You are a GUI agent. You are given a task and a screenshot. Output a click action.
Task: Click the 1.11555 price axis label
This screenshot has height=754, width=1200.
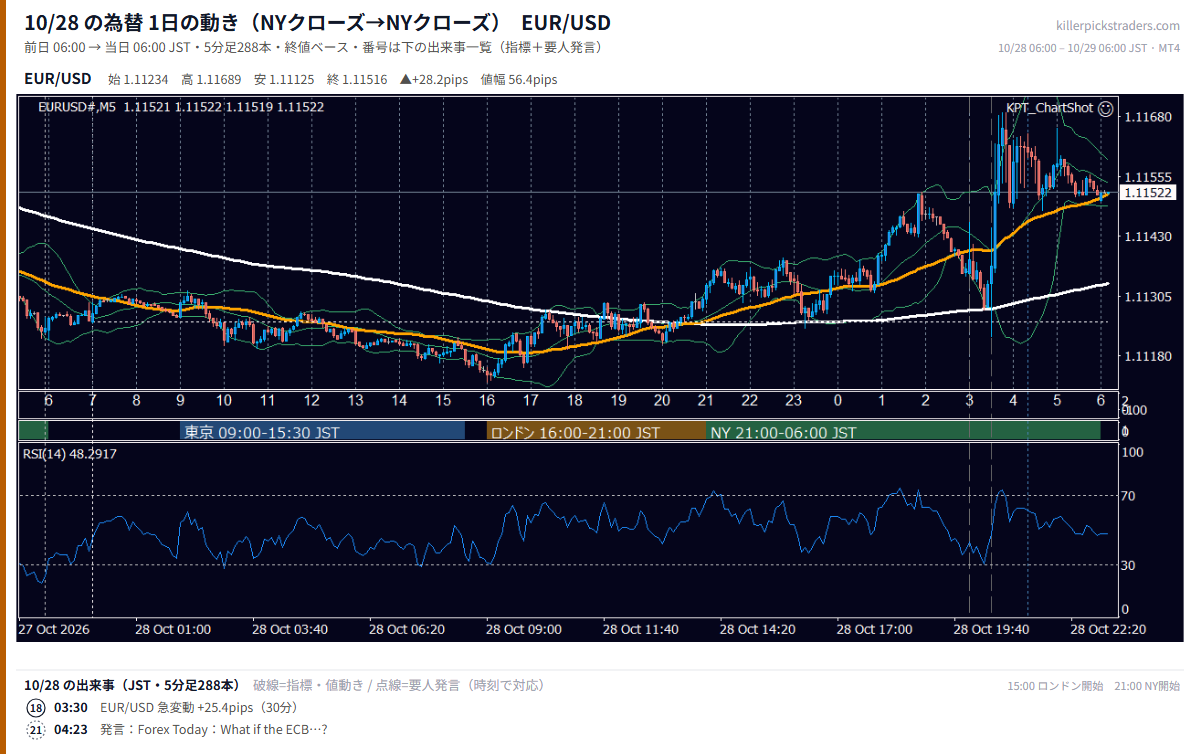tap(1148, 177)
